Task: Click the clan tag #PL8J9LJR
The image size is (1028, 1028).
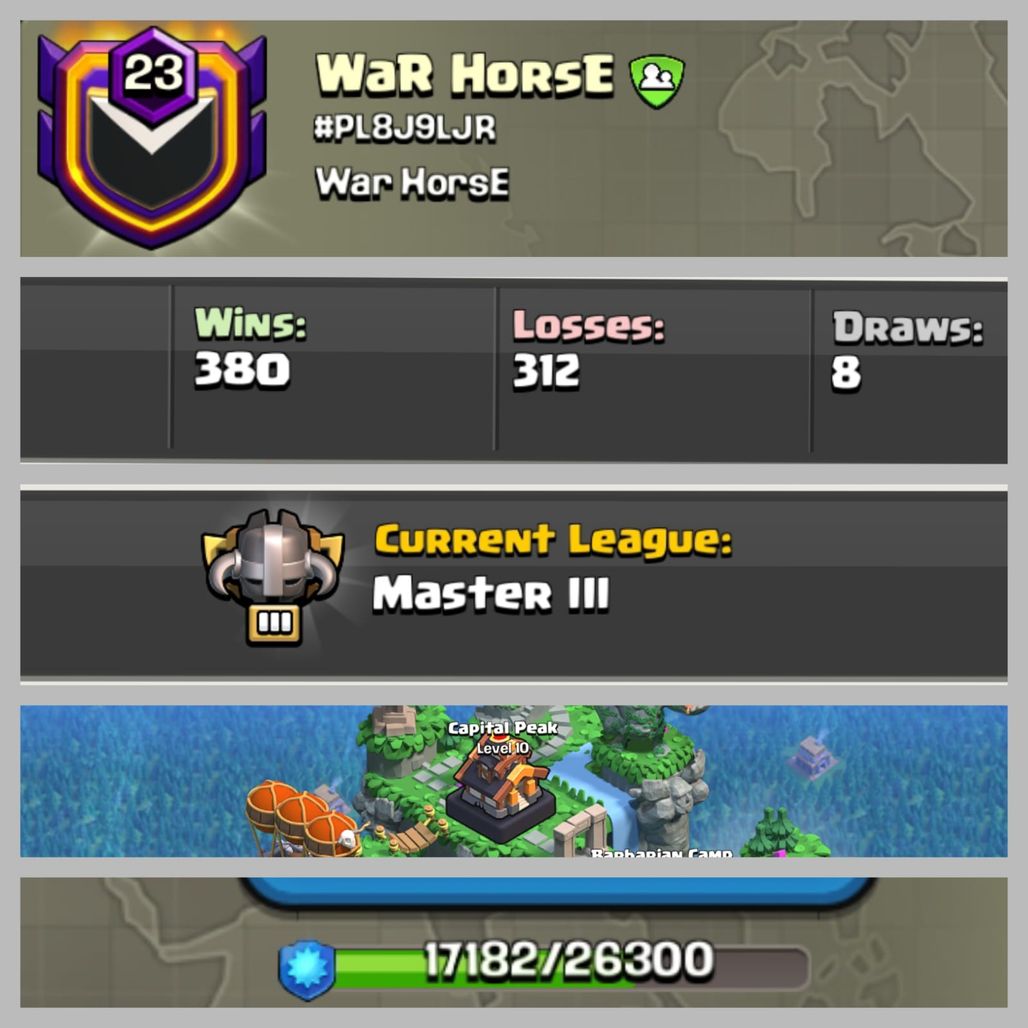Action: pyautogui.click(x=405, y=128)
